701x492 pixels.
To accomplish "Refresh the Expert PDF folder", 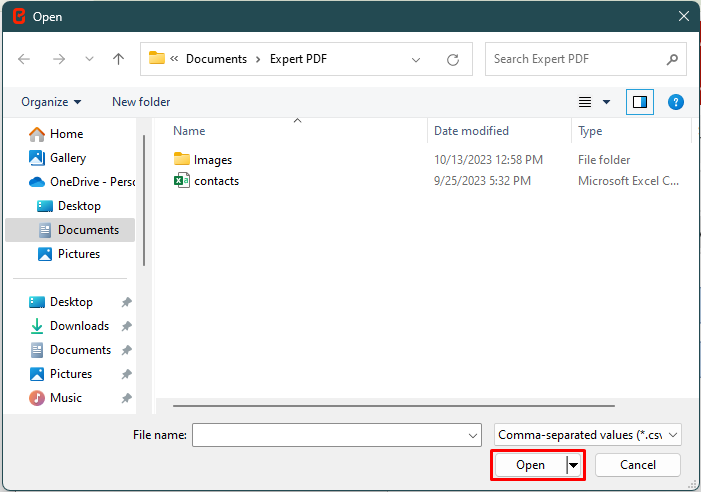I will click(453, 59).
